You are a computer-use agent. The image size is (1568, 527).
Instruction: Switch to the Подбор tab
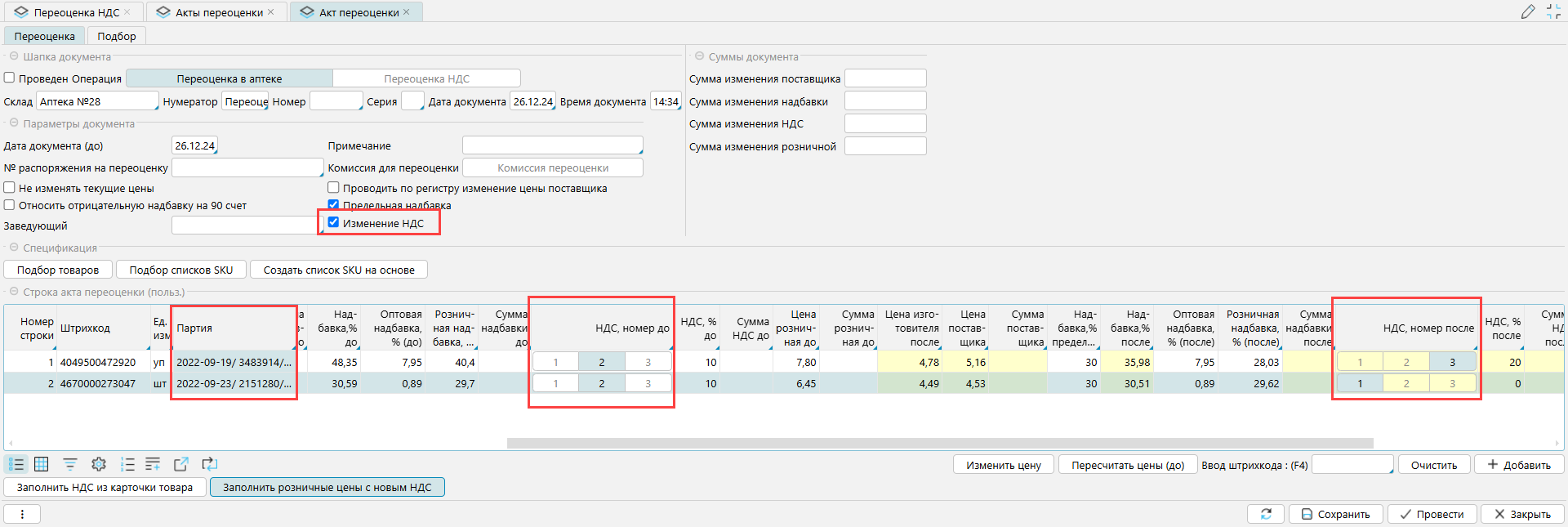coord(117,36)
